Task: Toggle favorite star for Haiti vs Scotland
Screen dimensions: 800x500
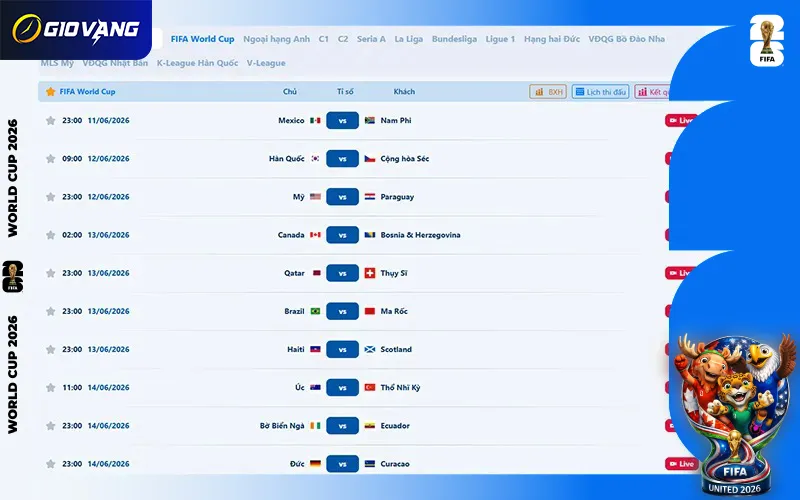Action: [x=51, y=349]
